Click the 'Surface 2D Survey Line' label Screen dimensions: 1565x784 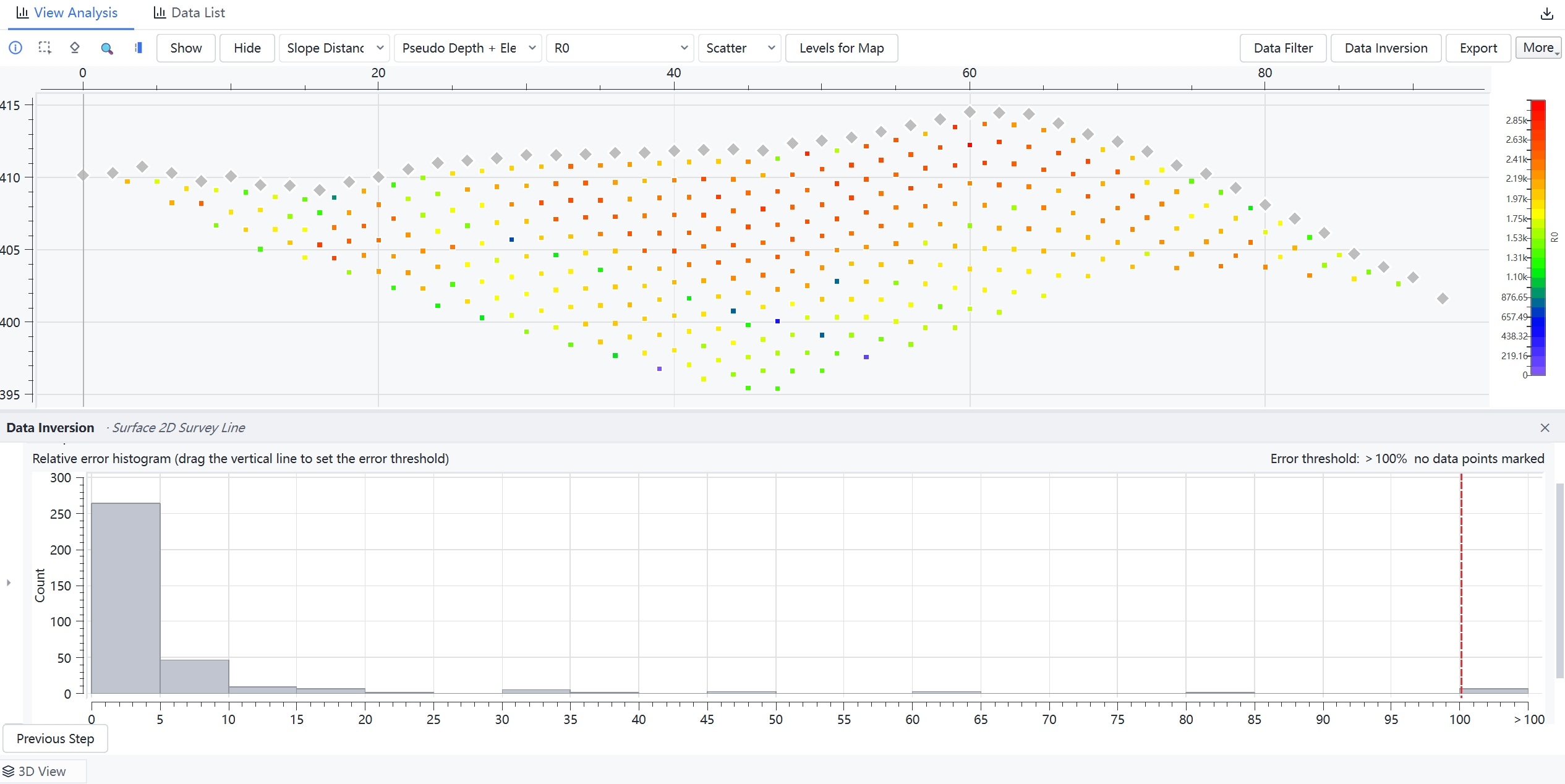click(x=178, y=427)
